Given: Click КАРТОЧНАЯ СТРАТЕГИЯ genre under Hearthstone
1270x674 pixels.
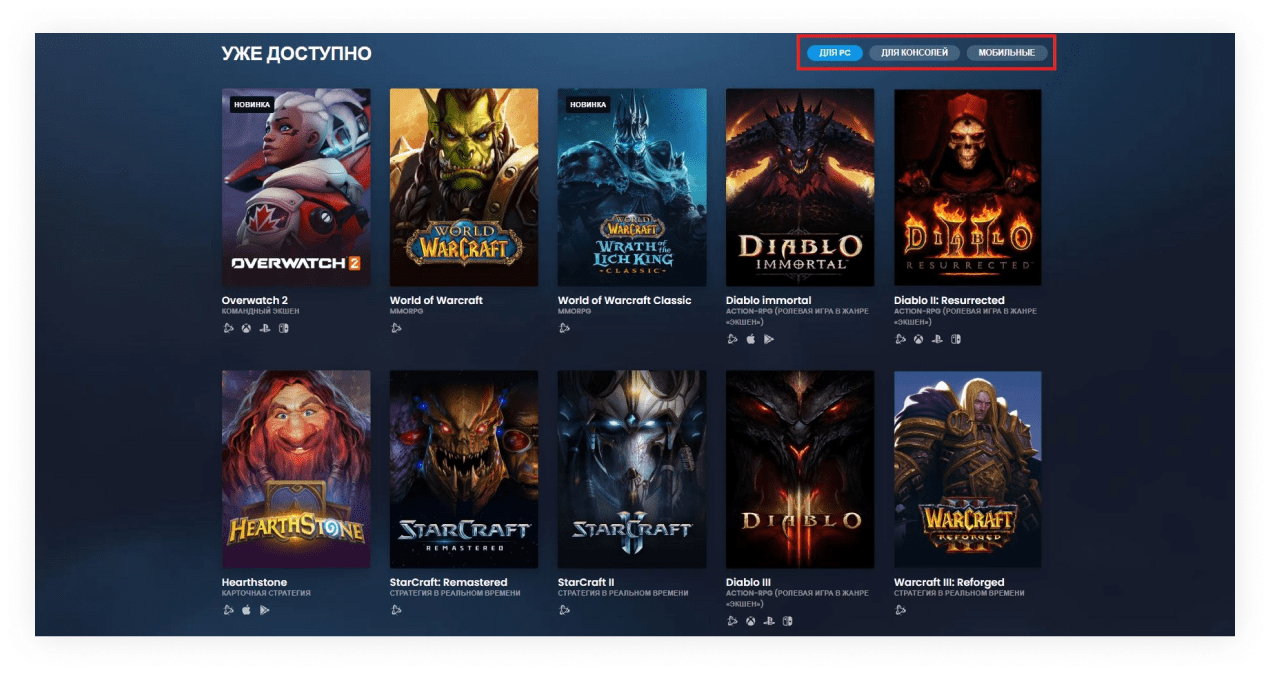Looking at the screenshot, I should (266, 593).
